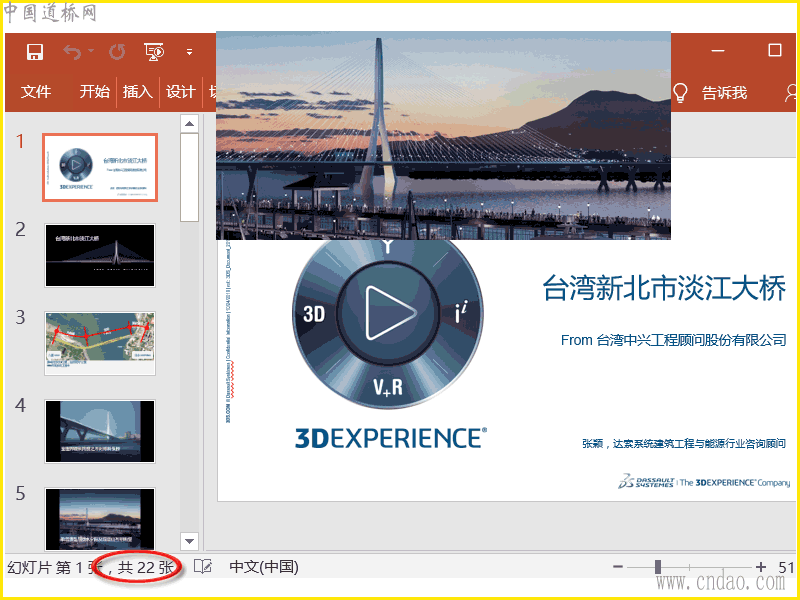The height and width of the screenshot is (600, 800).
Task: Switch to the 设计 ribbon tab
Action: [x=181, y=92]
